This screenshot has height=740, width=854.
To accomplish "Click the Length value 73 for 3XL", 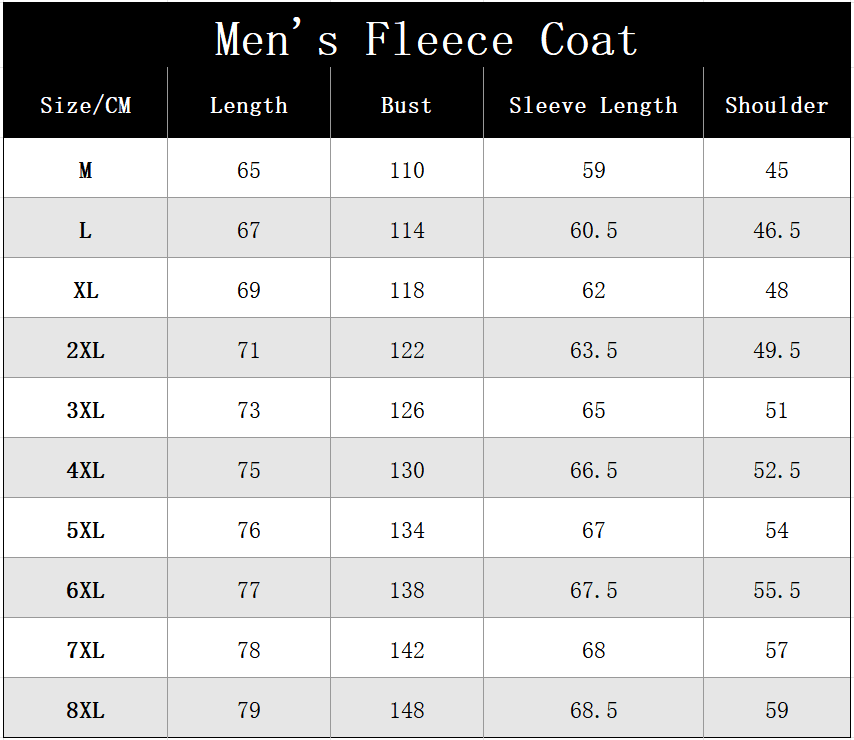I will coord(248,411).
